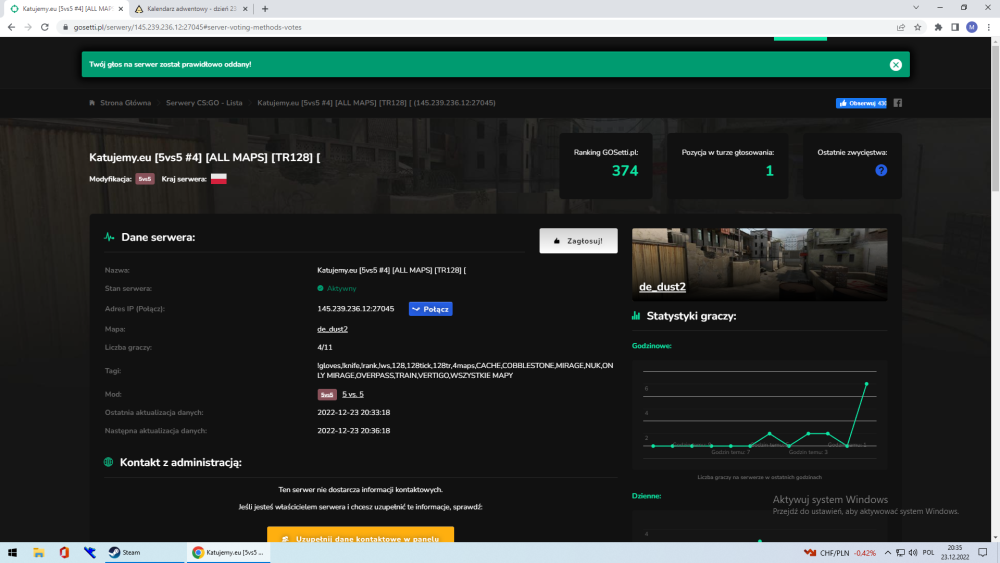Image resolution: width=1000 pixels, height=563 pixels.
Task: Click the POL language indicator
Action: point(929,553)
